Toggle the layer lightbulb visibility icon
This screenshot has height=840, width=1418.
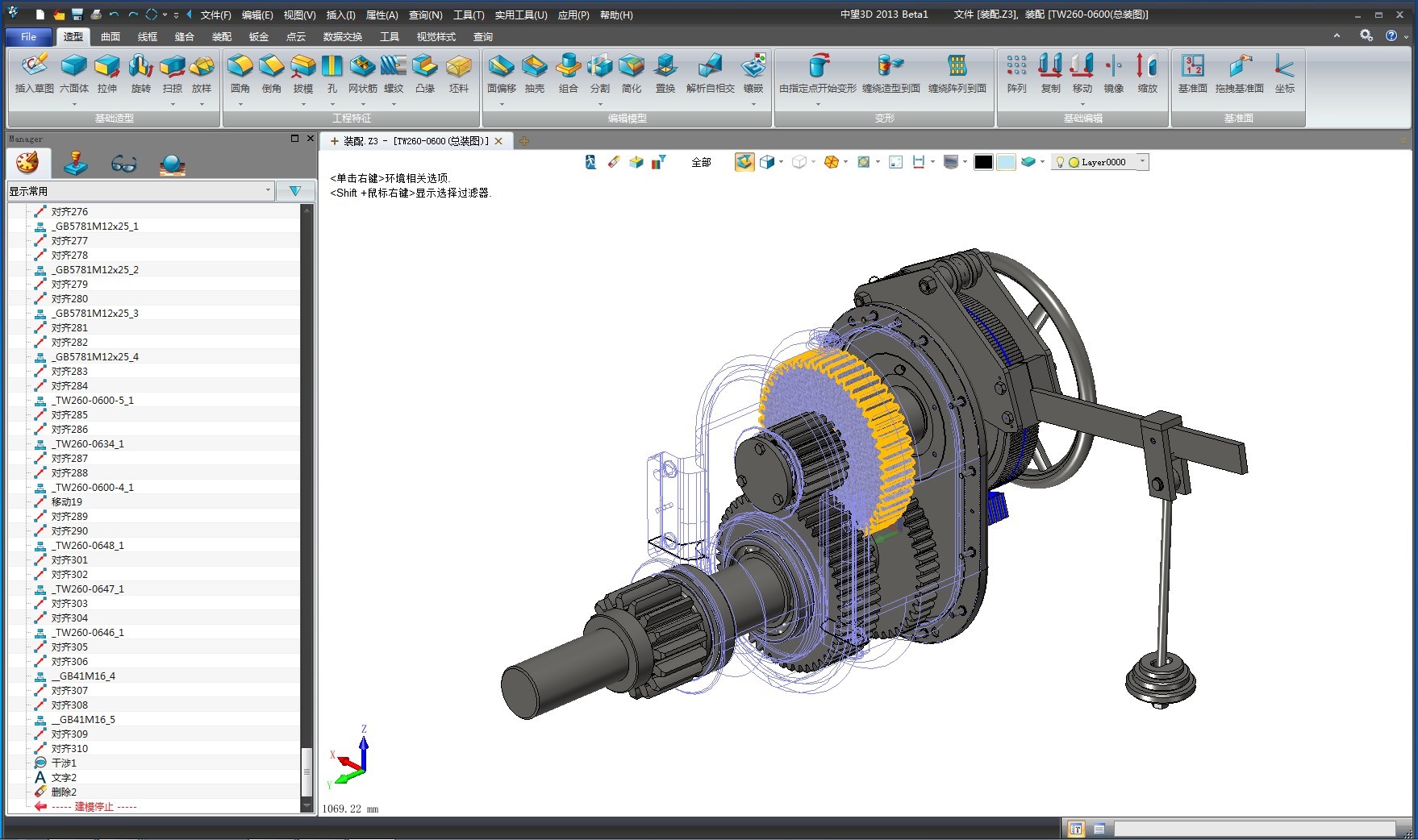[1060, 162]
